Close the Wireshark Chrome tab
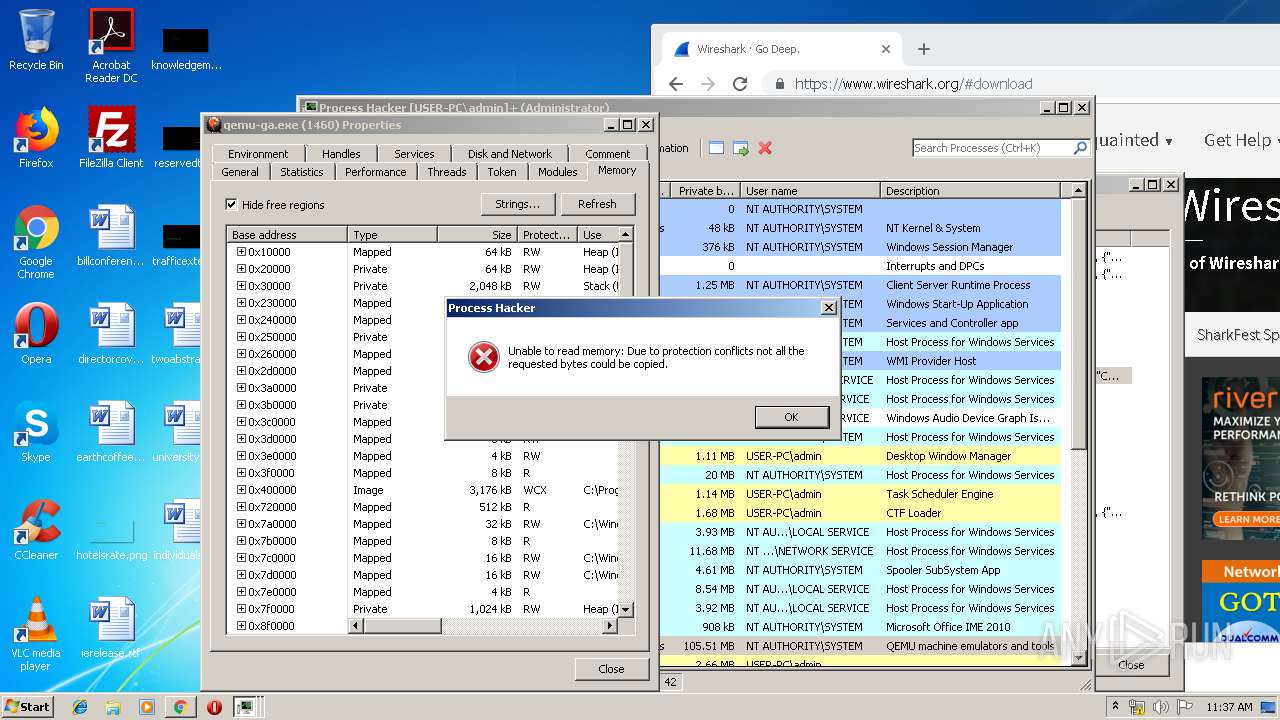 pos(885,49)
